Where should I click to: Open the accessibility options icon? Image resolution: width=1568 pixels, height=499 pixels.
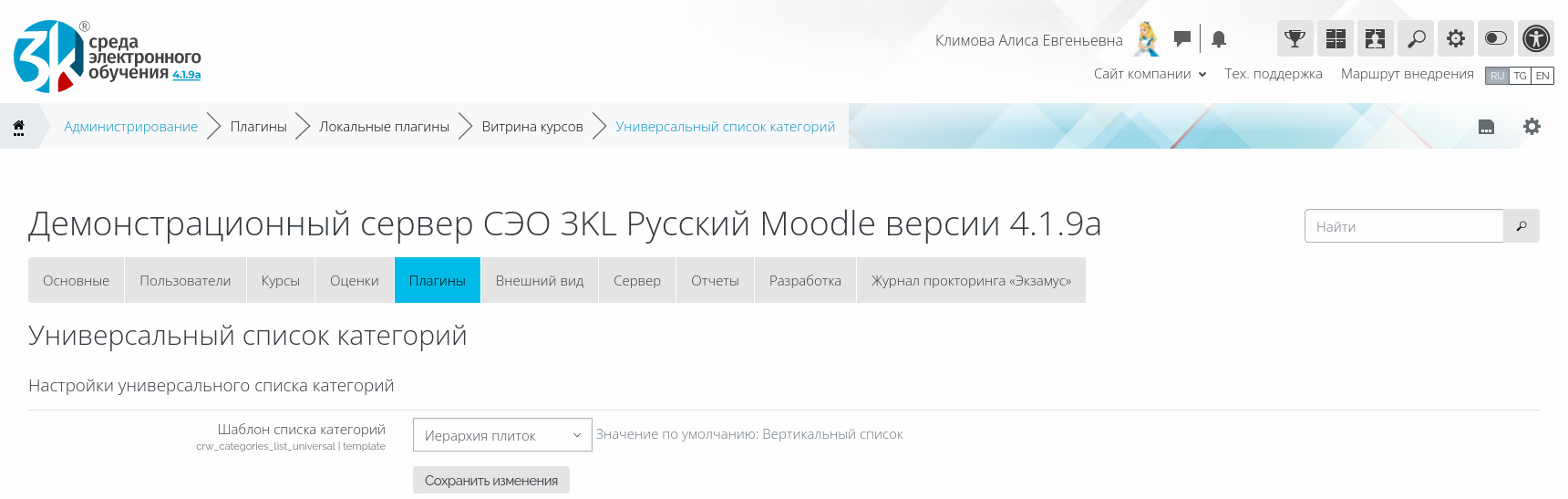point(1536,38)
